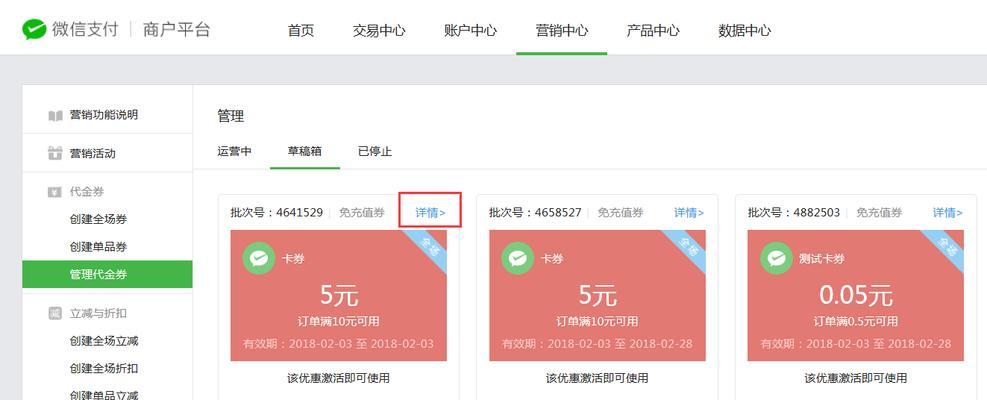Click the icon beside 立减与折扣
This screenshot has width=987, height=400.
55,313
